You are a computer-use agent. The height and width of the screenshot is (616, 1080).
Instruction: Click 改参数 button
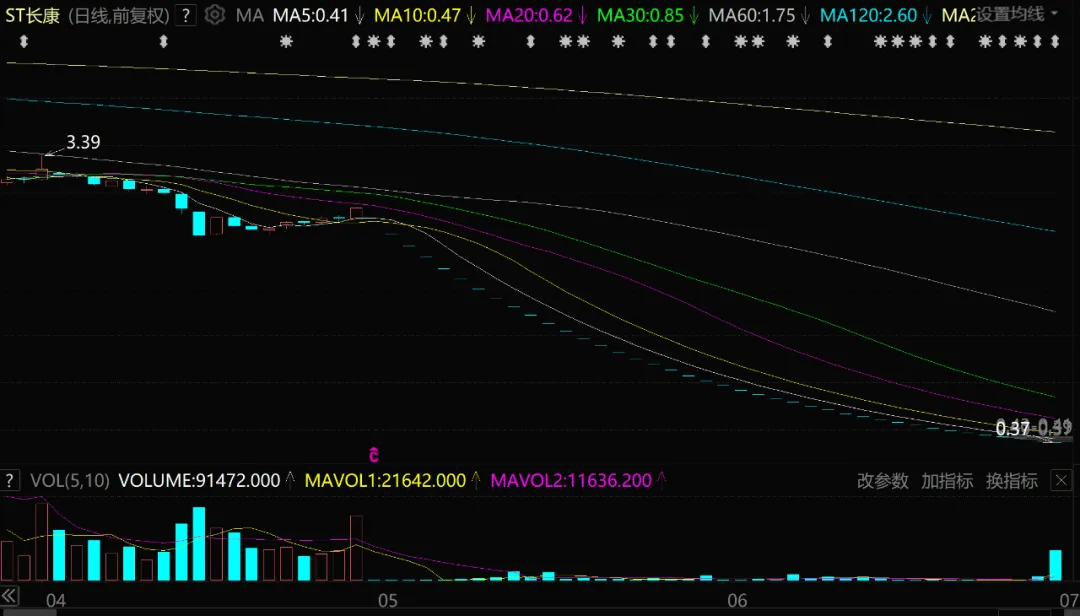tap(882, 481)
